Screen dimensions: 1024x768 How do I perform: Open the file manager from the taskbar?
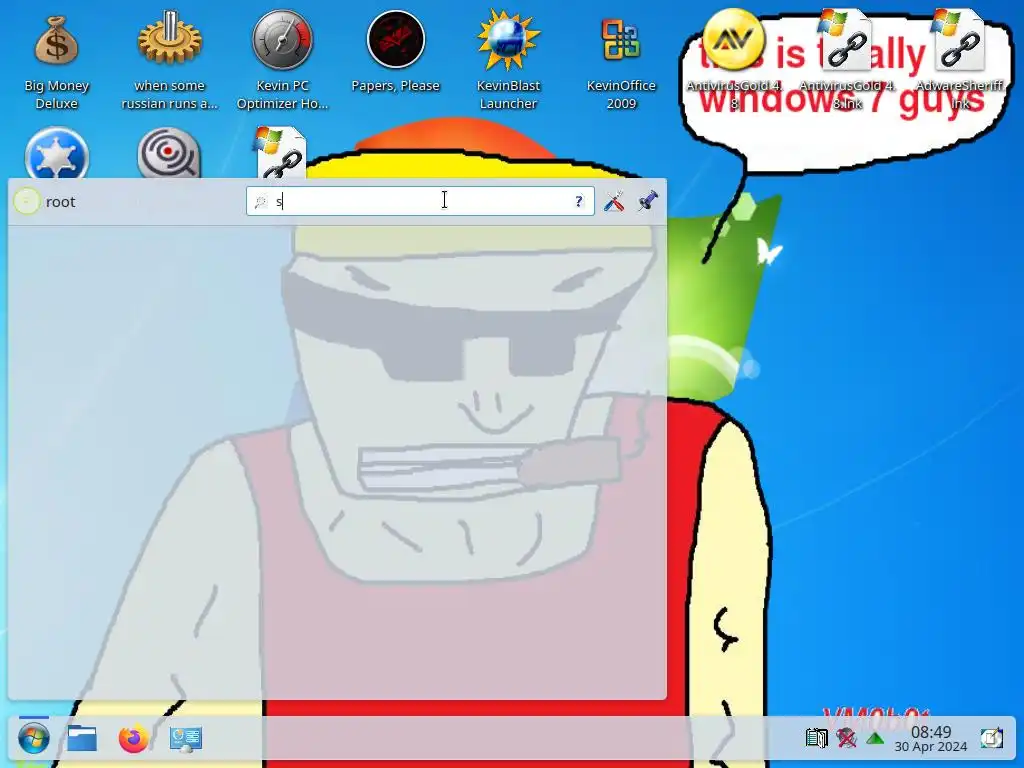(x=82, y=739)
